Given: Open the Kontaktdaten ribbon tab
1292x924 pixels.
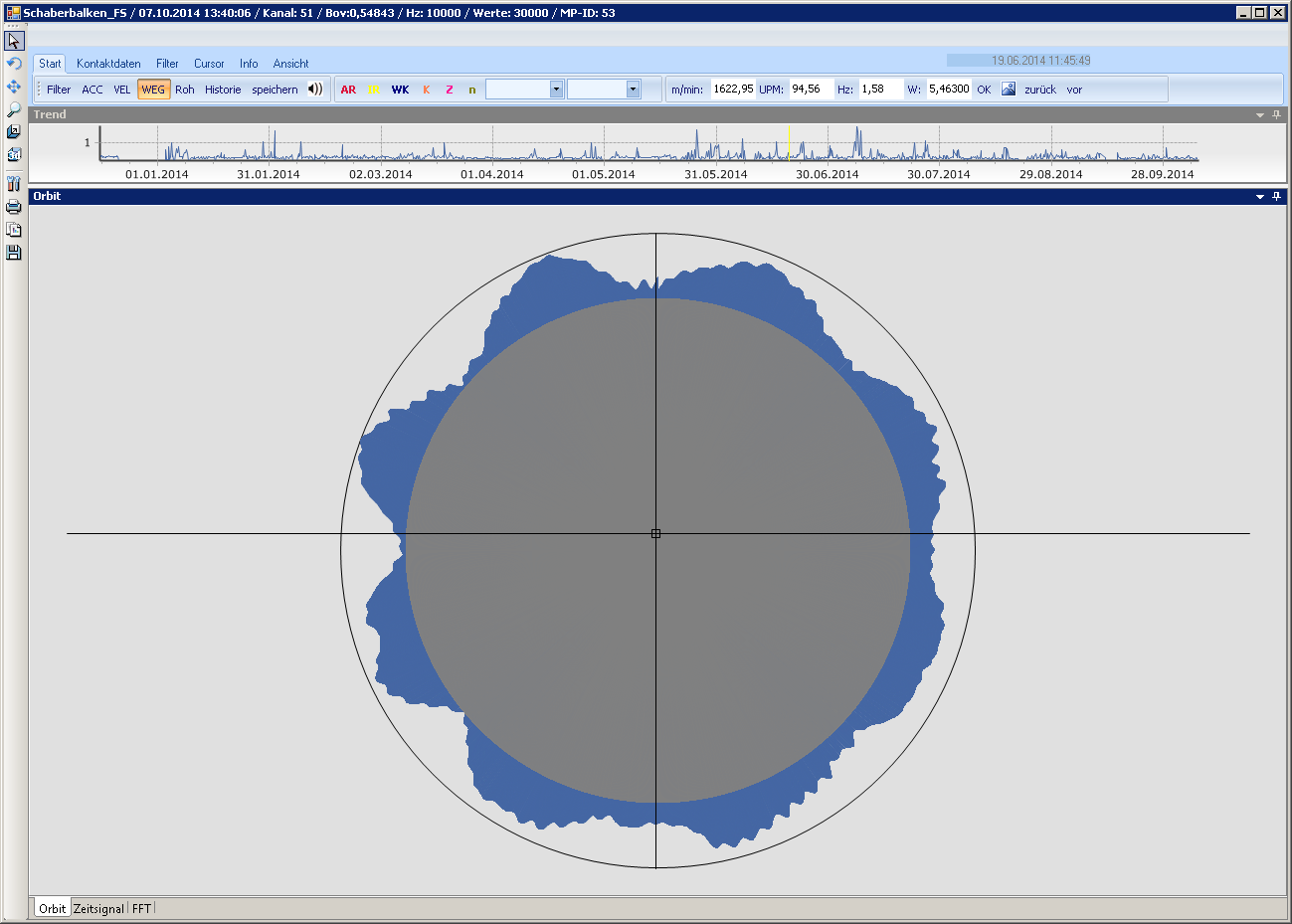Looking at the screenshot, I should tap(108, 64).
